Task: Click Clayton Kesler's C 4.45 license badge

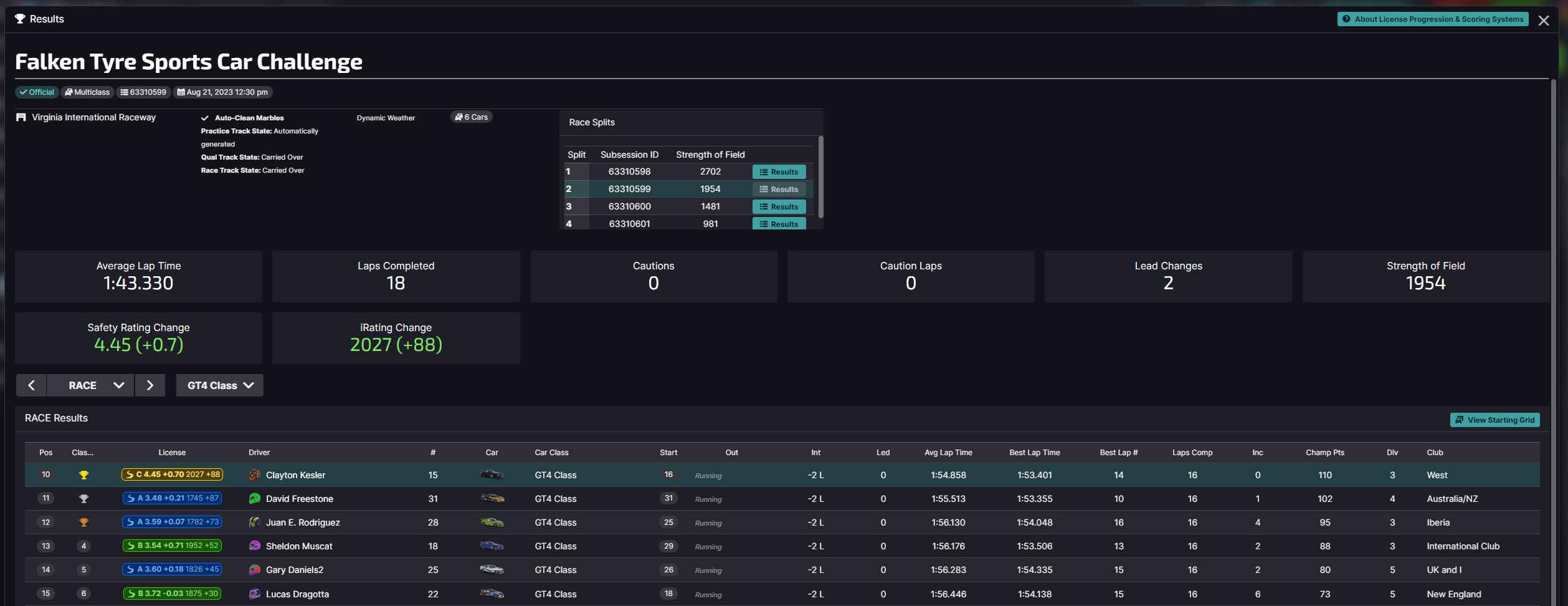Action: click(172, 474)
